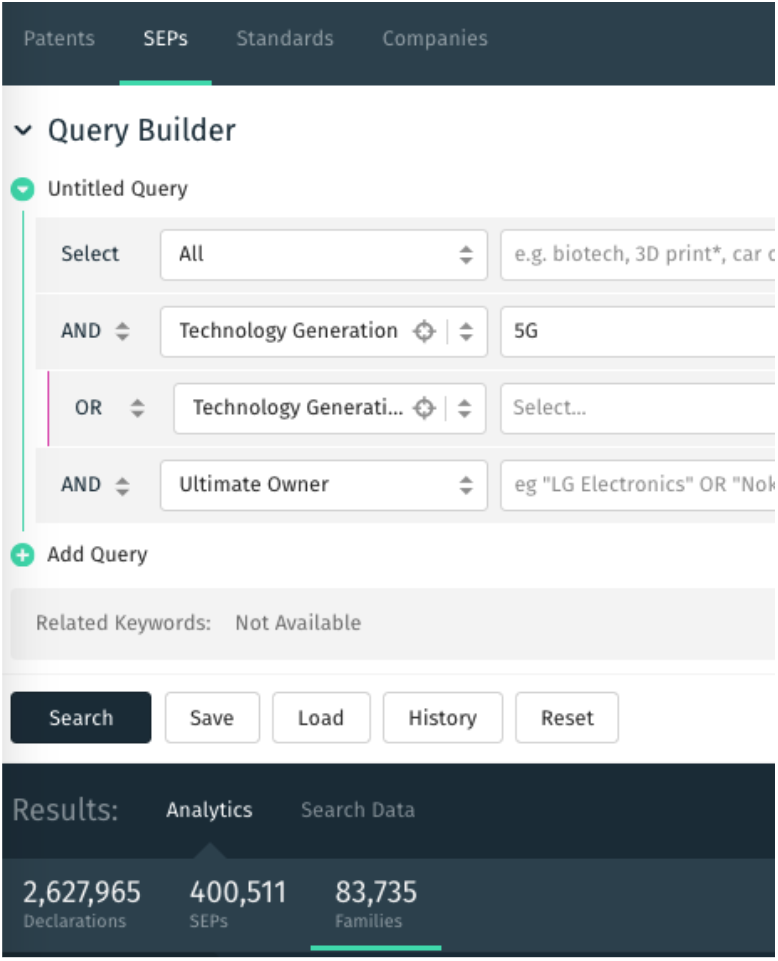Open the query History
778x961 pixels.
coord(443,718)
